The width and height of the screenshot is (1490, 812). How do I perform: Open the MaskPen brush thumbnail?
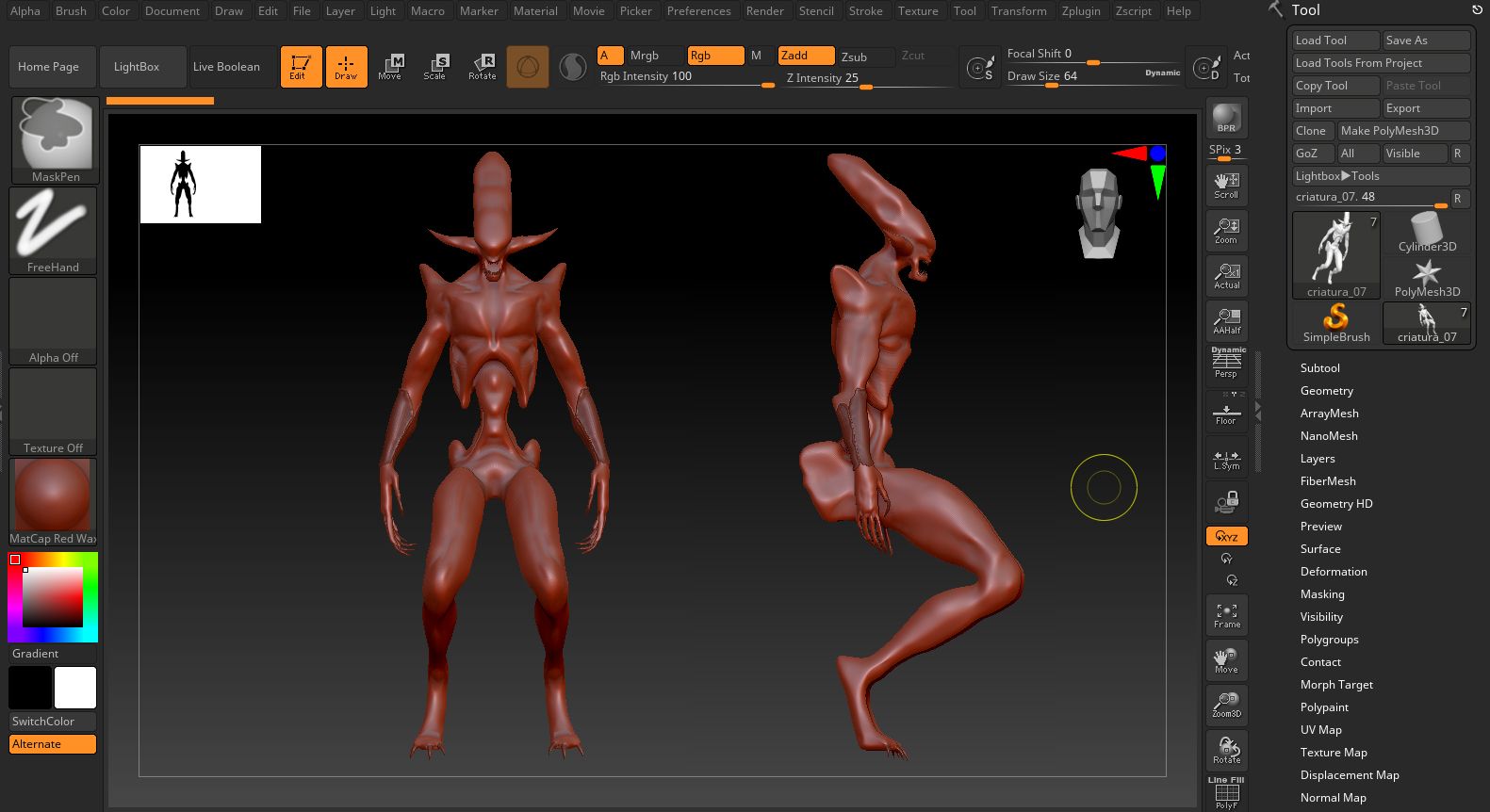[55, 138]
